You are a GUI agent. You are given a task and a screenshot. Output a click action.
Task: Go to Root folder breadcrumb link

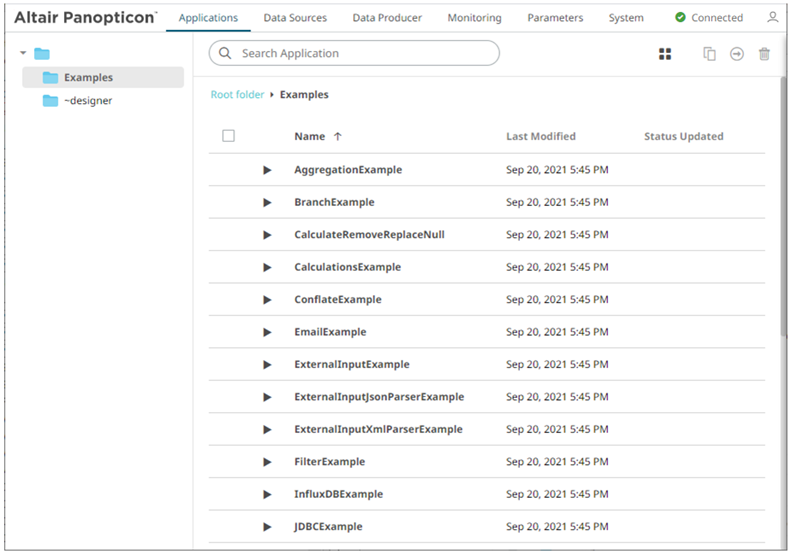pyautogui.click(x=237, y=95)
